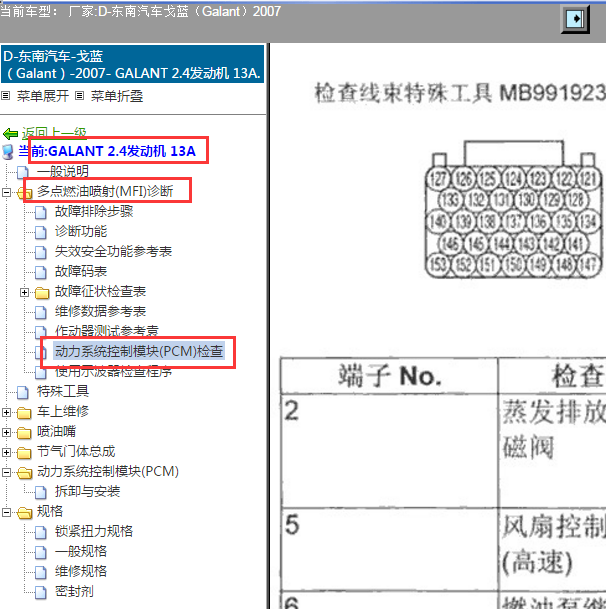Click page icon beside 维修规格
The width and height of the screenshot is (606, 609).
[x=41, y=572]
